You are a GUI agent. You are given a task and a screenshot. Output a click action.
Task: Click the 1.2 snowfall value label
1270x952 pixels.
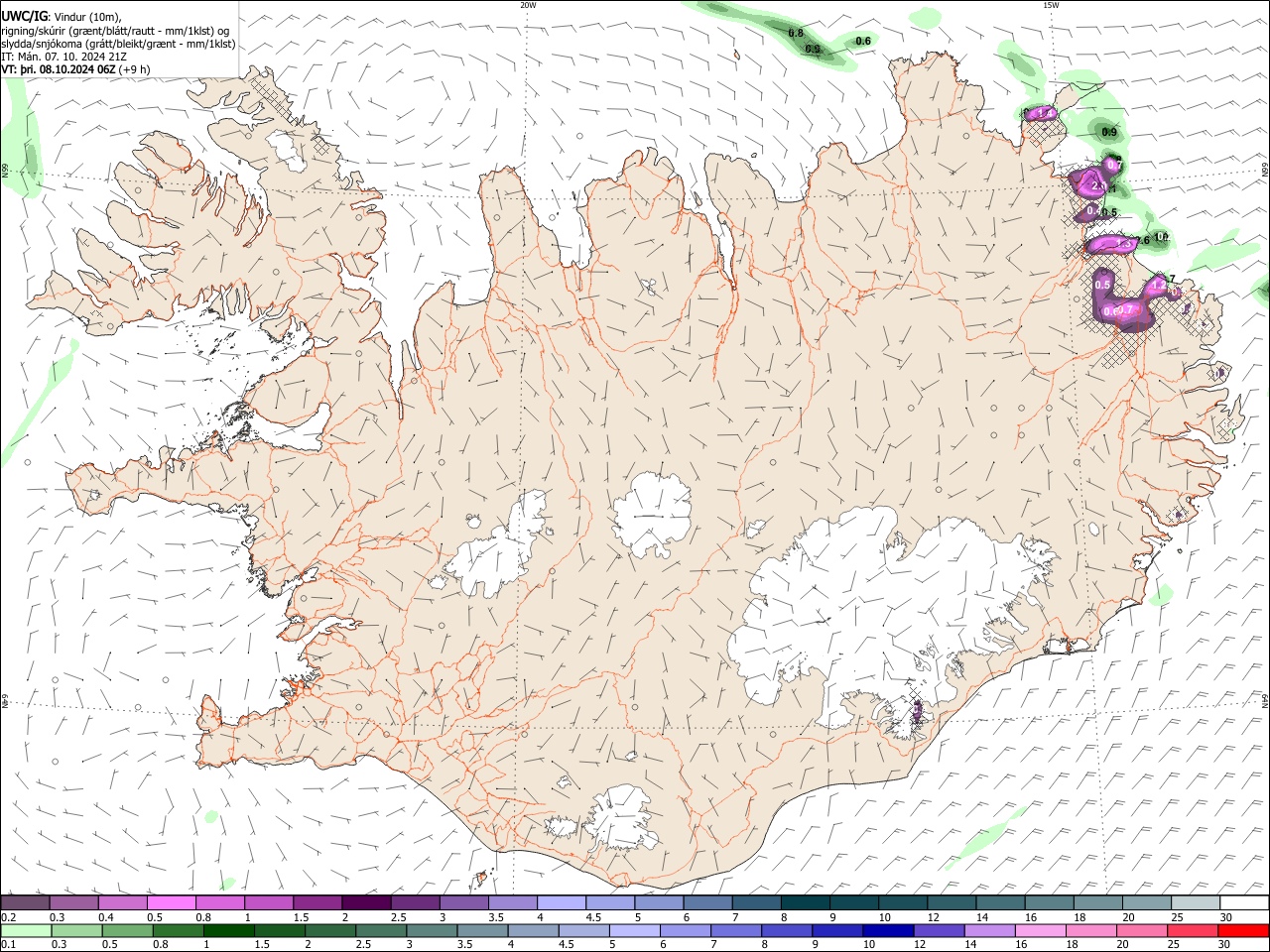pyautogui.click(x=1158, y=286)
